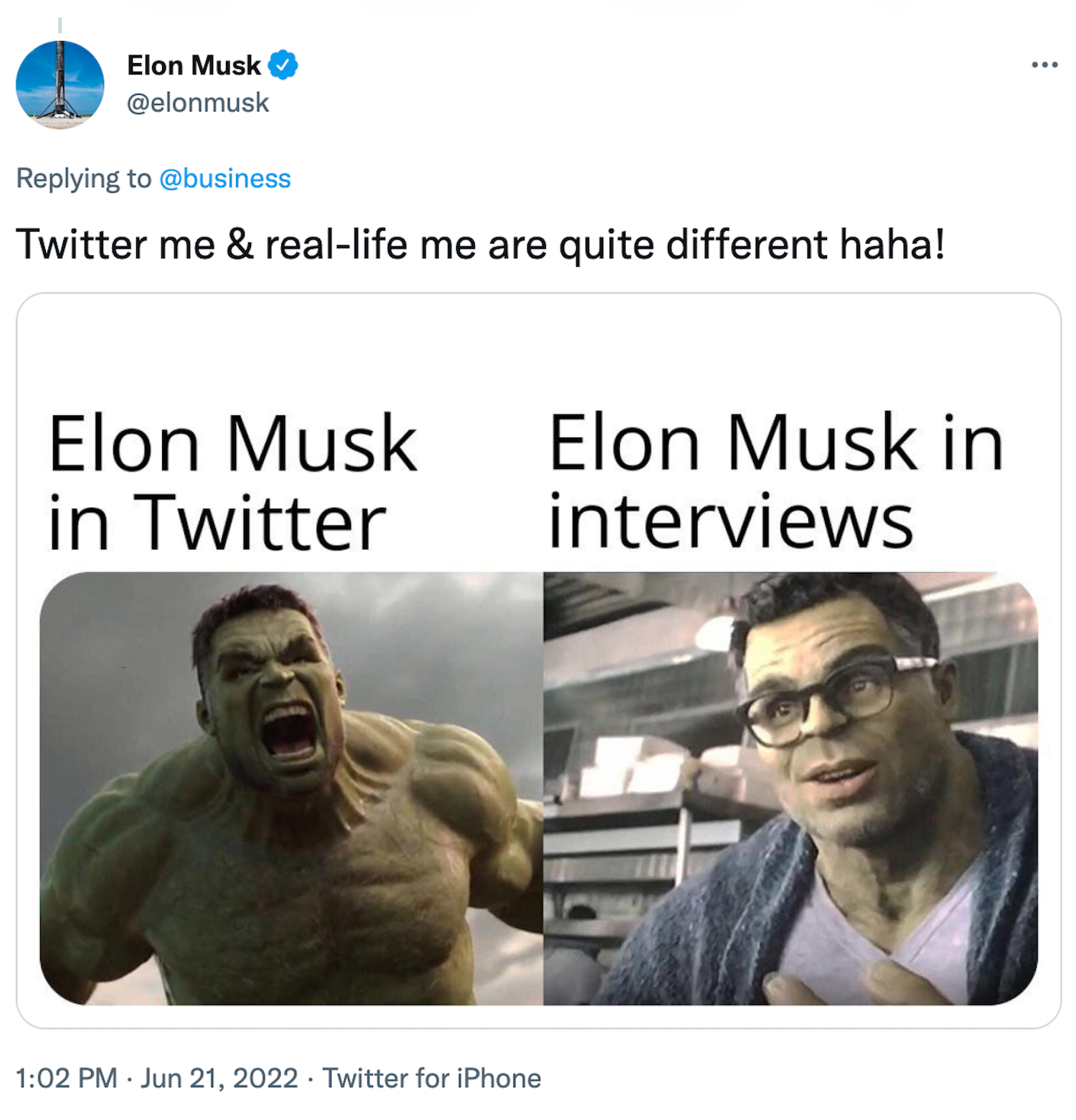
Task: Click the blue verified checkmark badge
Action: pyautogui.click(x=283, y=65)
